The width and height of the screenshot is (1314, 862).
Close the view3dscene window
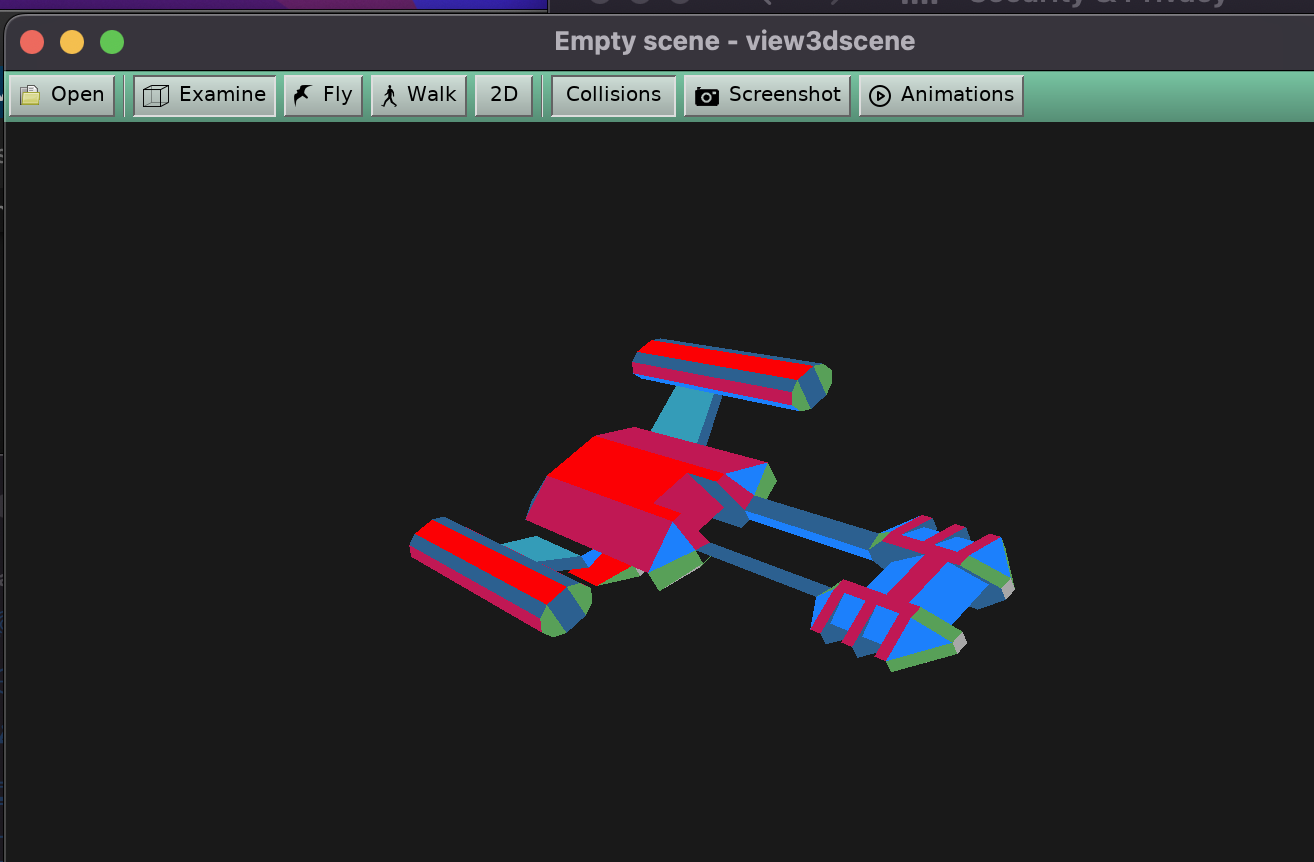pyautogui.click(x=32, y=42)
